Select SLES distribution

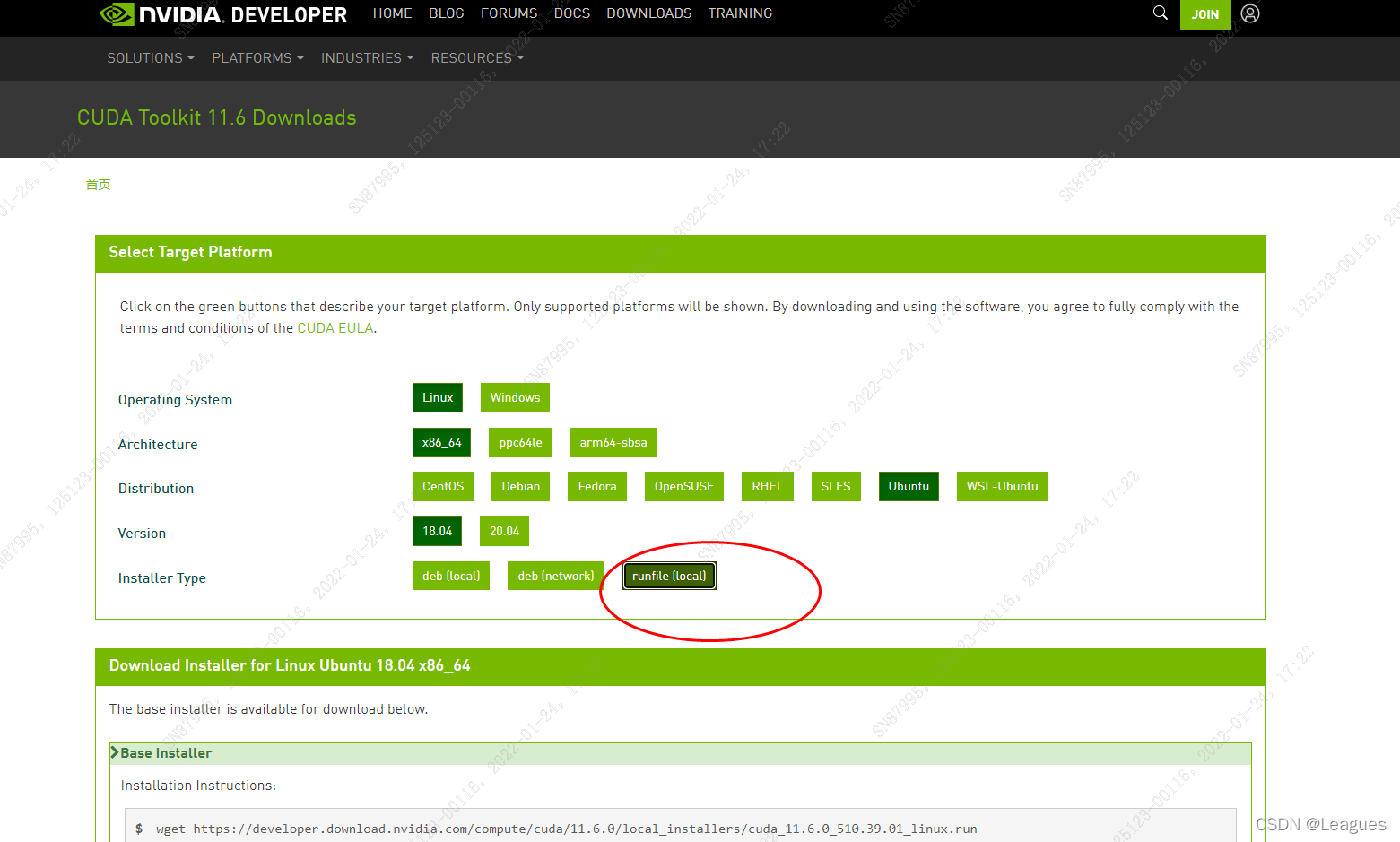point(836,486)
